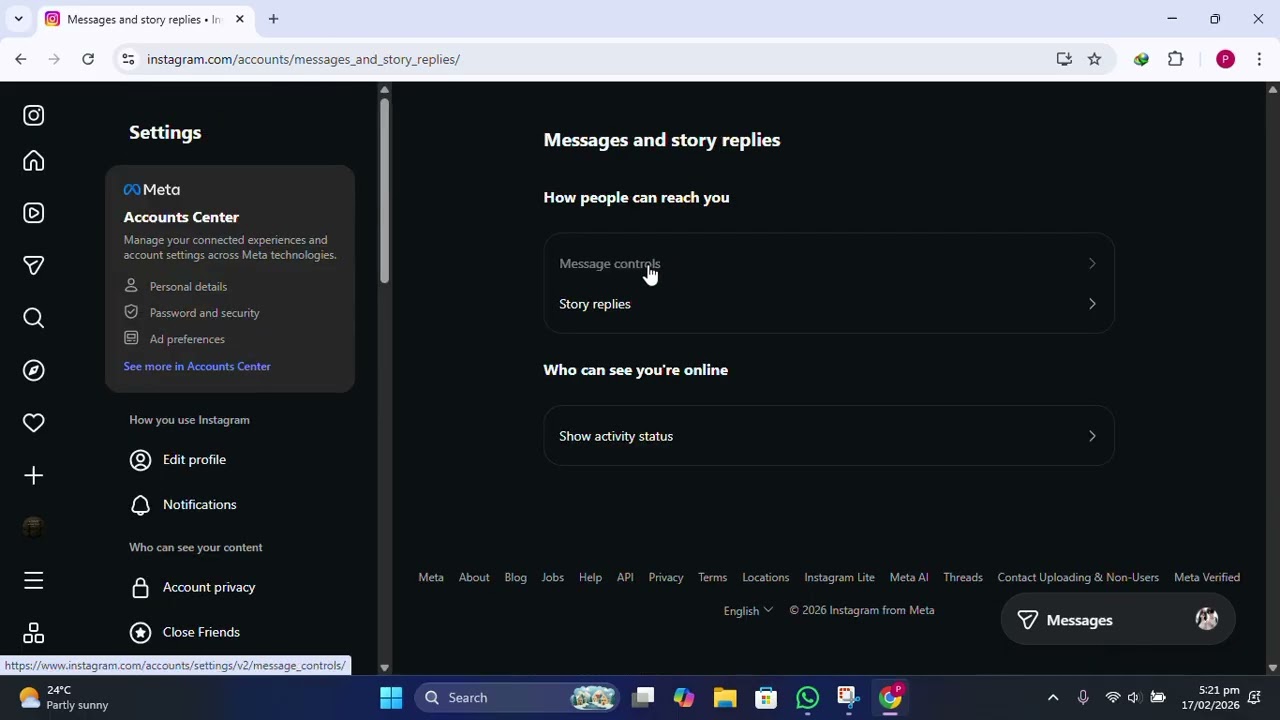This screenshot has width=1280, height=720.
Task: Open More hamburger menu in sidebar
Action: [x=34, y=581]
